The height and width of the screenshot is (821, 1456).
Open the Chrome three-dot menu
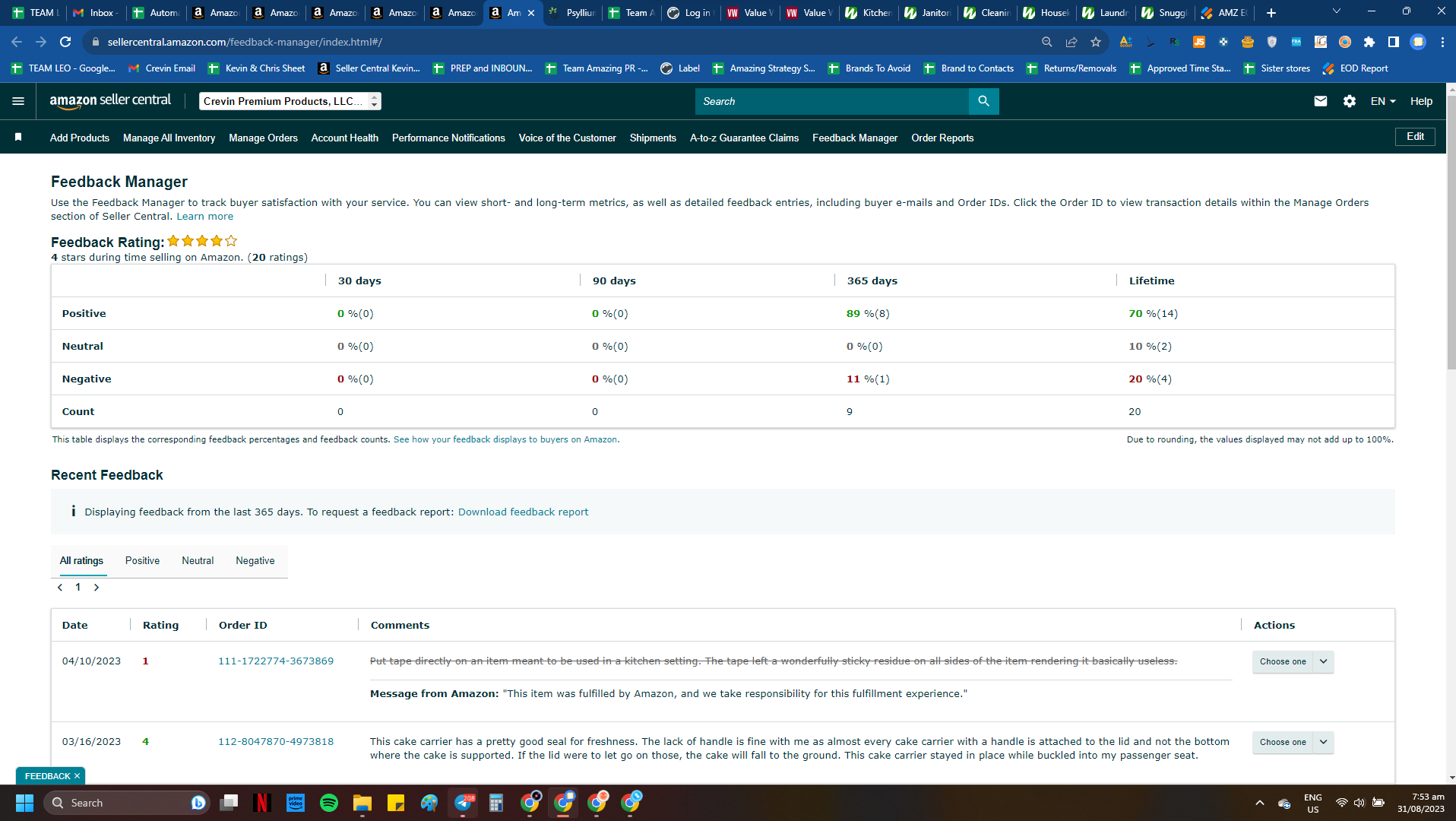1442,42
